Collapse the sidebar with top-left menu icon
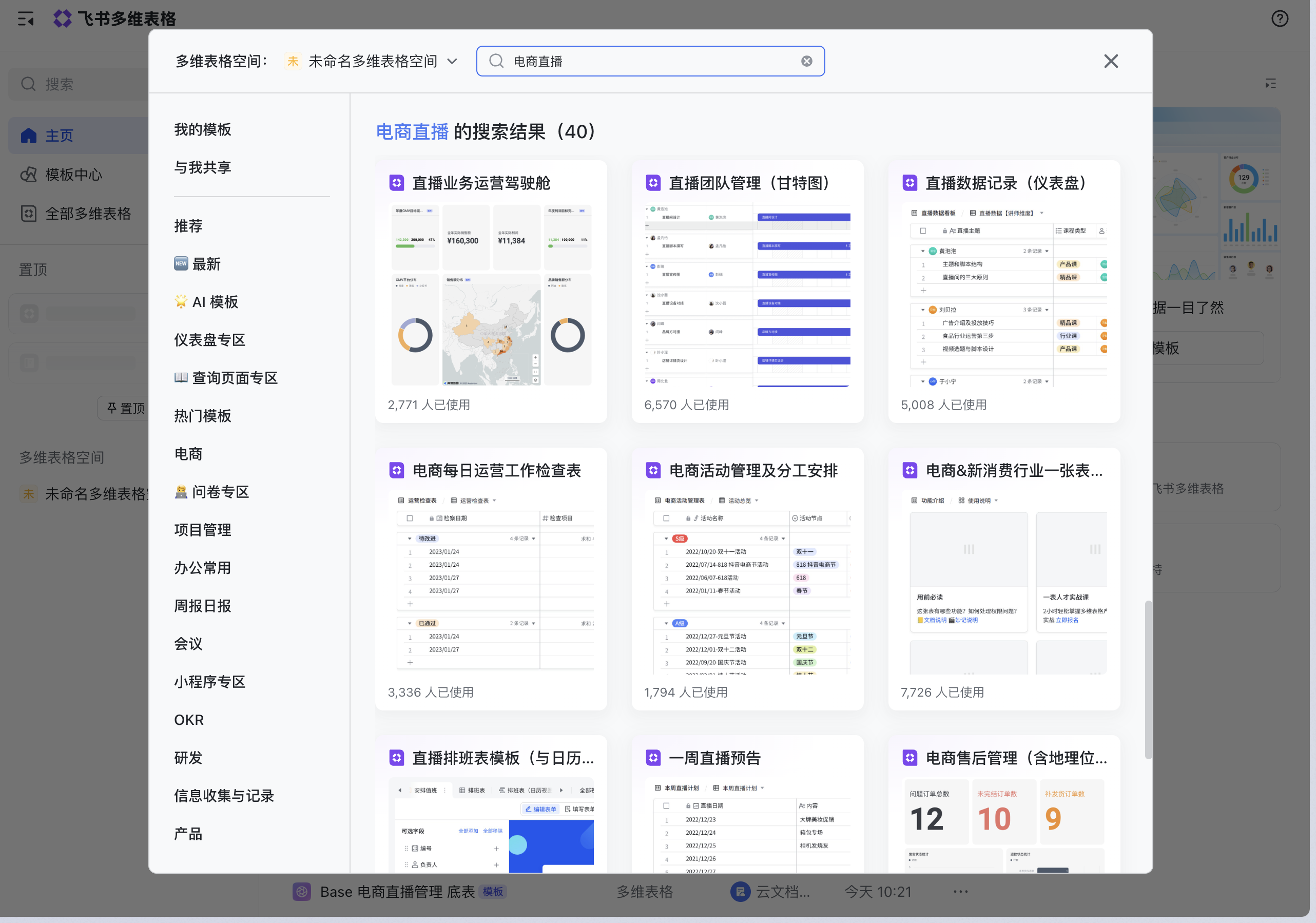The height and width of the screenshot is (923, 1316). pos(26,19)
